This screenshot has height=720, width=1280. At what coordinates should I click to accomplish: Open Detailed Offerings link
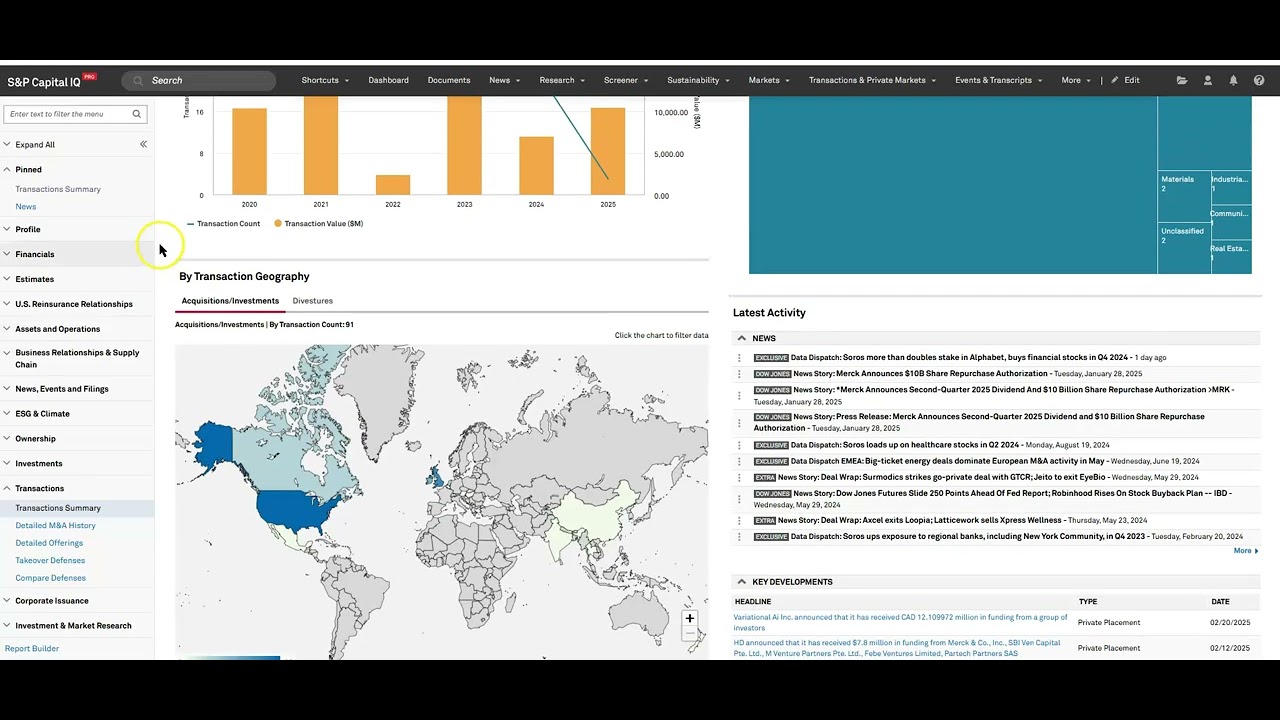pyautogui.click(x=49, y=543)
